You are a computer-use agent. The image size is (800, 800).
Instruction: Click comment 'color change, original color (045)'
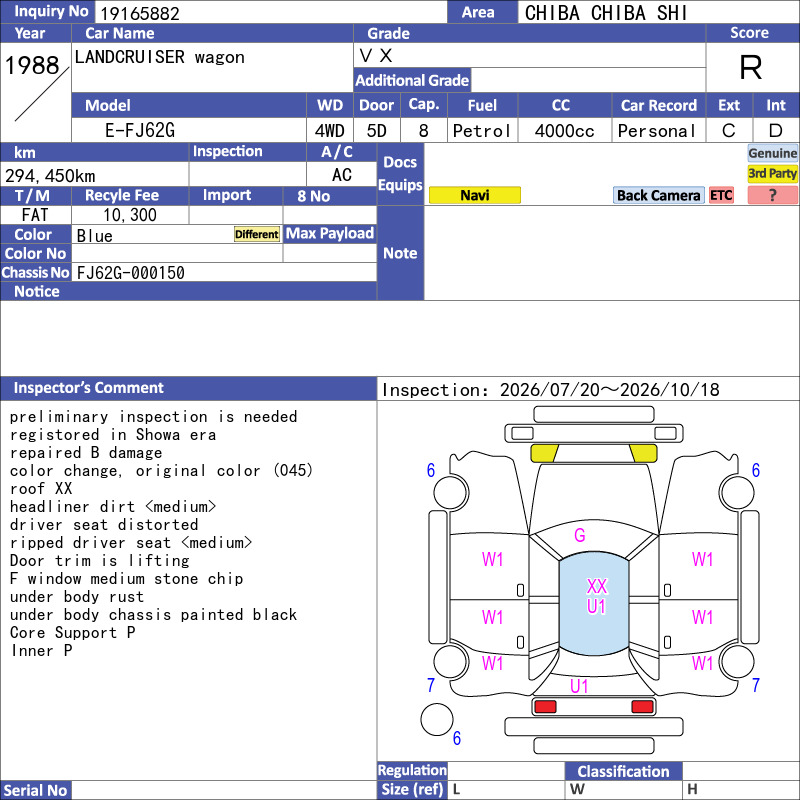[x=161, y=470]
